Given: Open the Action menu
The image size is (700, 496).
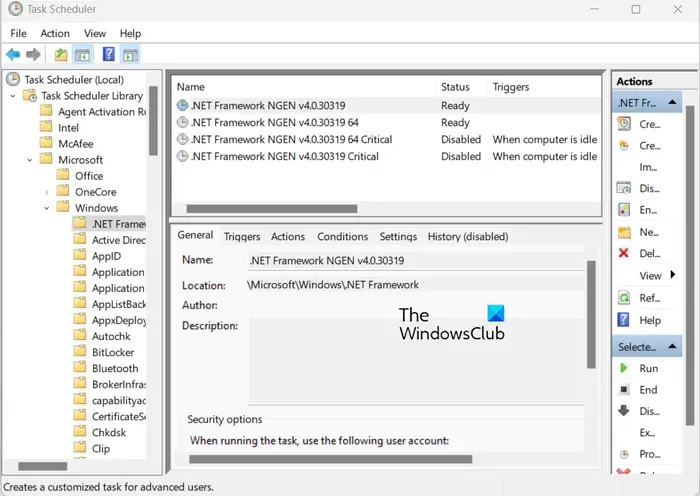Looking at the screenshot, I should coord(55,33).
